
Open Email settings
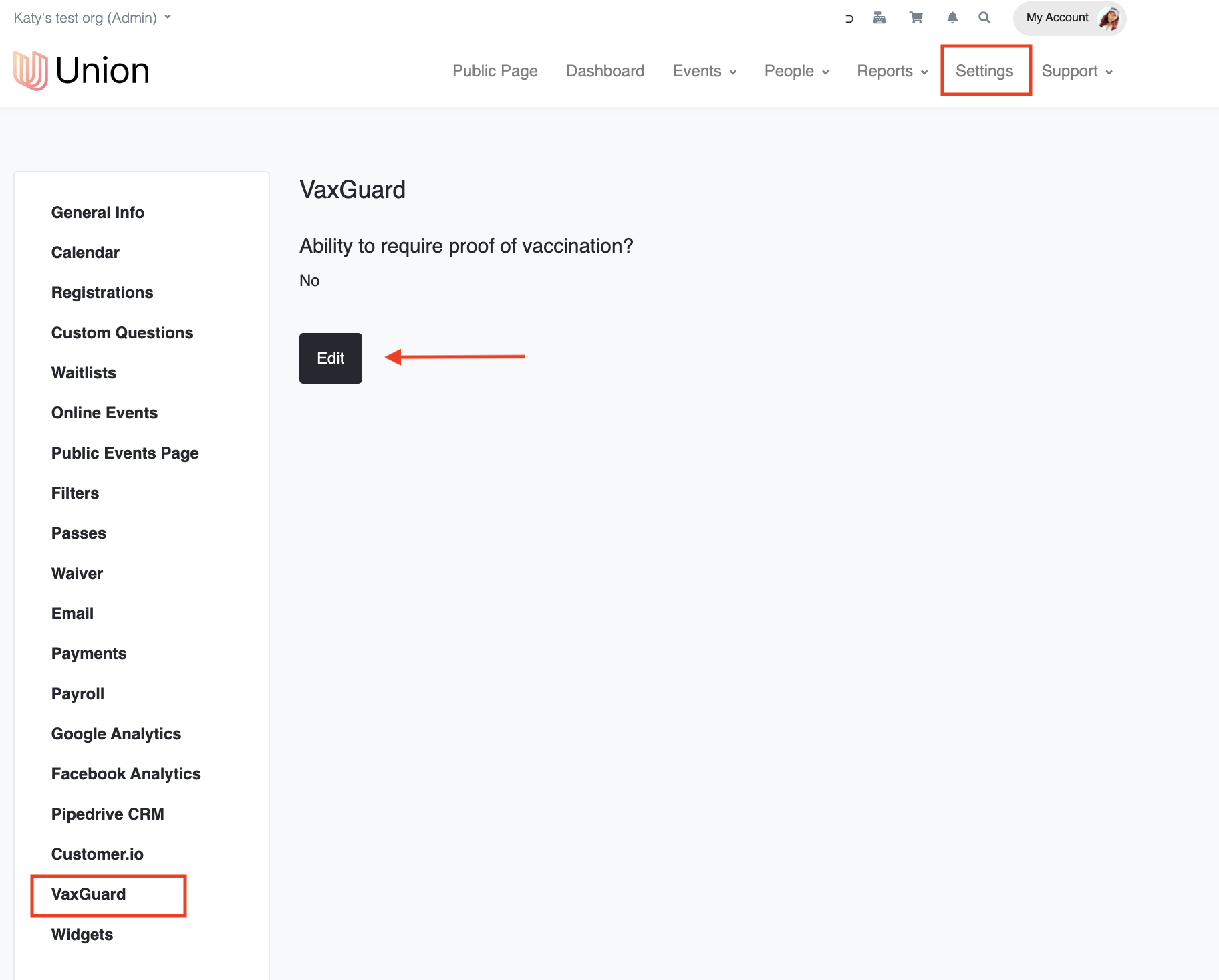tap(72, 614)
